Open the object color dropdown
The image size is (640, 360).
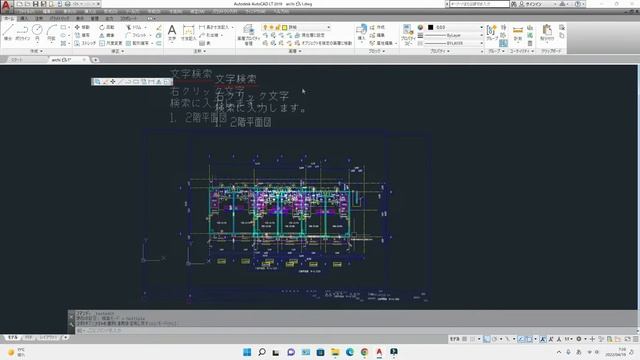pyautogui.click(x=481, y=27)
